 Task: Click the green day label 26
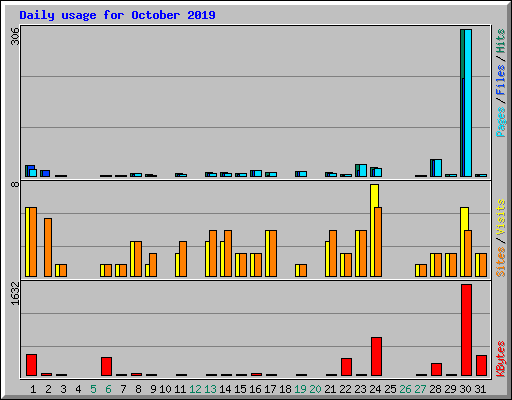405,389
